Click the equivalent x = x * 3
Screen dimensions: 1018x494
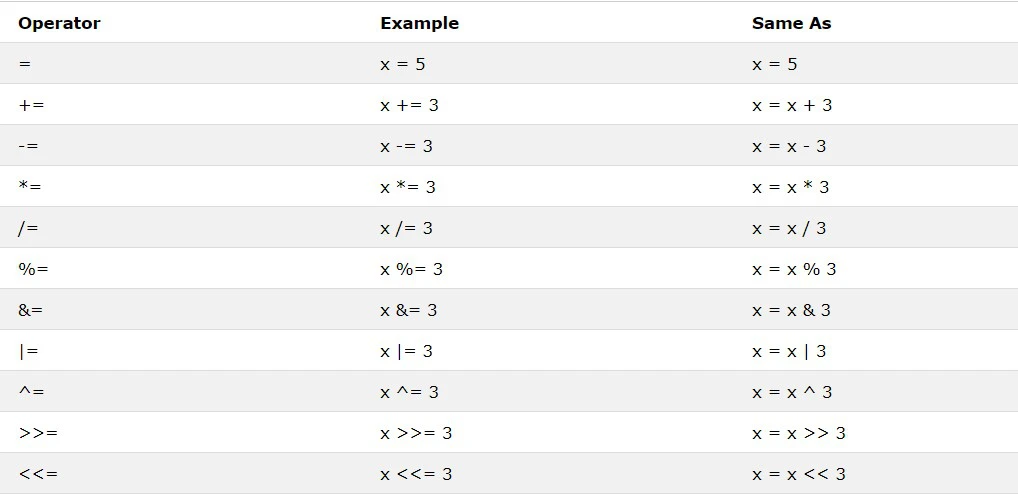(x=790, y=187)
